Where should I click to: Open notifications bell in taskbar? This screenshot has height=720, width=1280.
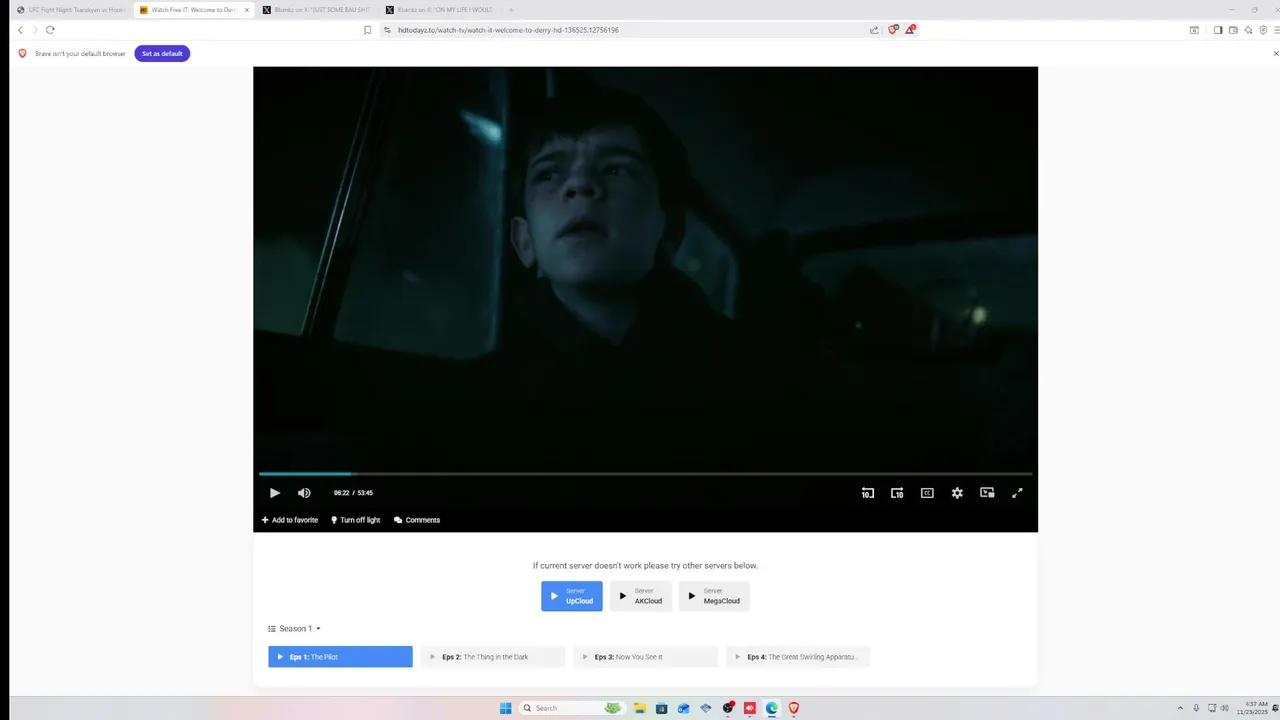coord(1276,708)
